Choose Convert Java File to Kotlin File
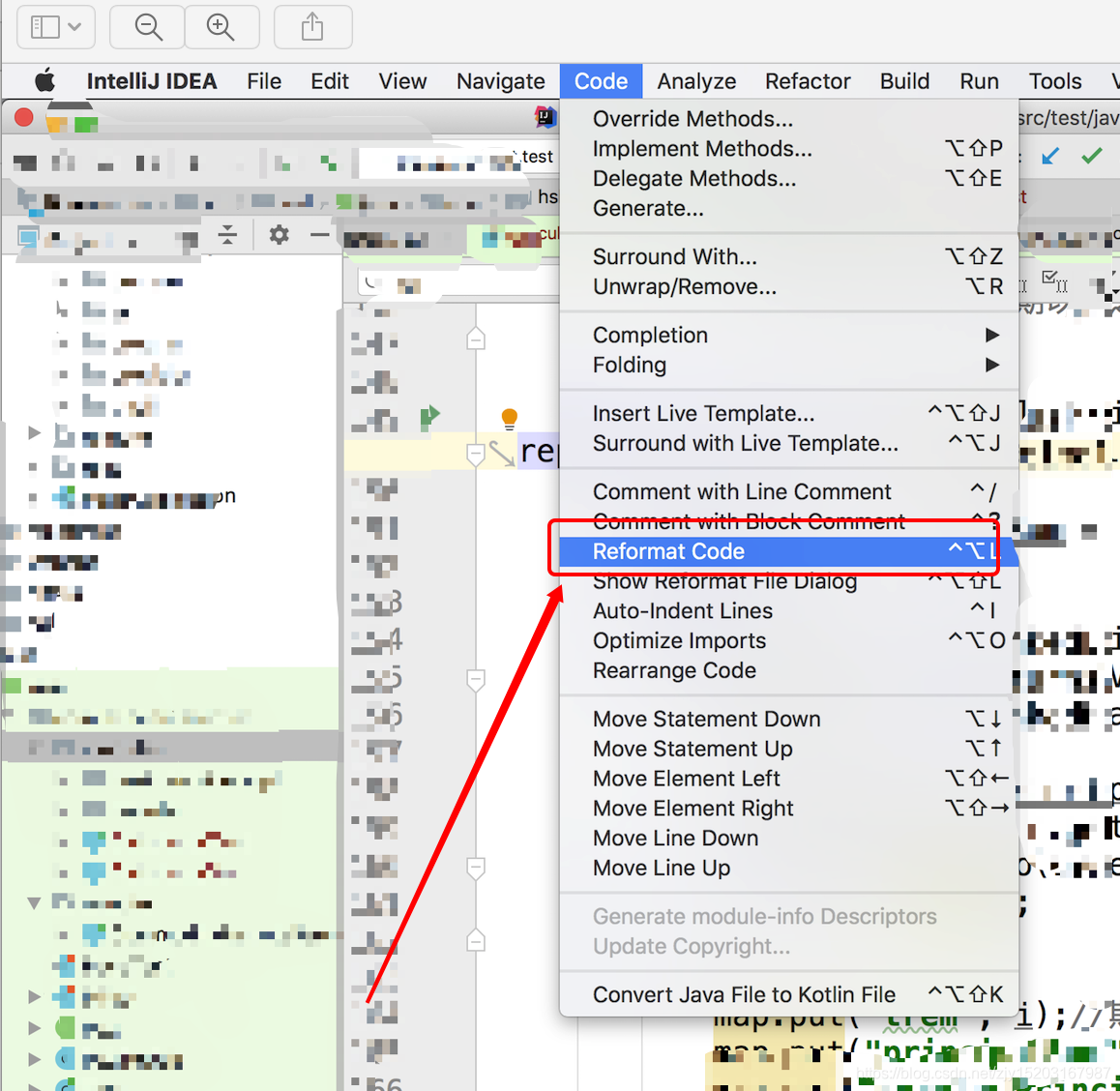 coord(788,995)
